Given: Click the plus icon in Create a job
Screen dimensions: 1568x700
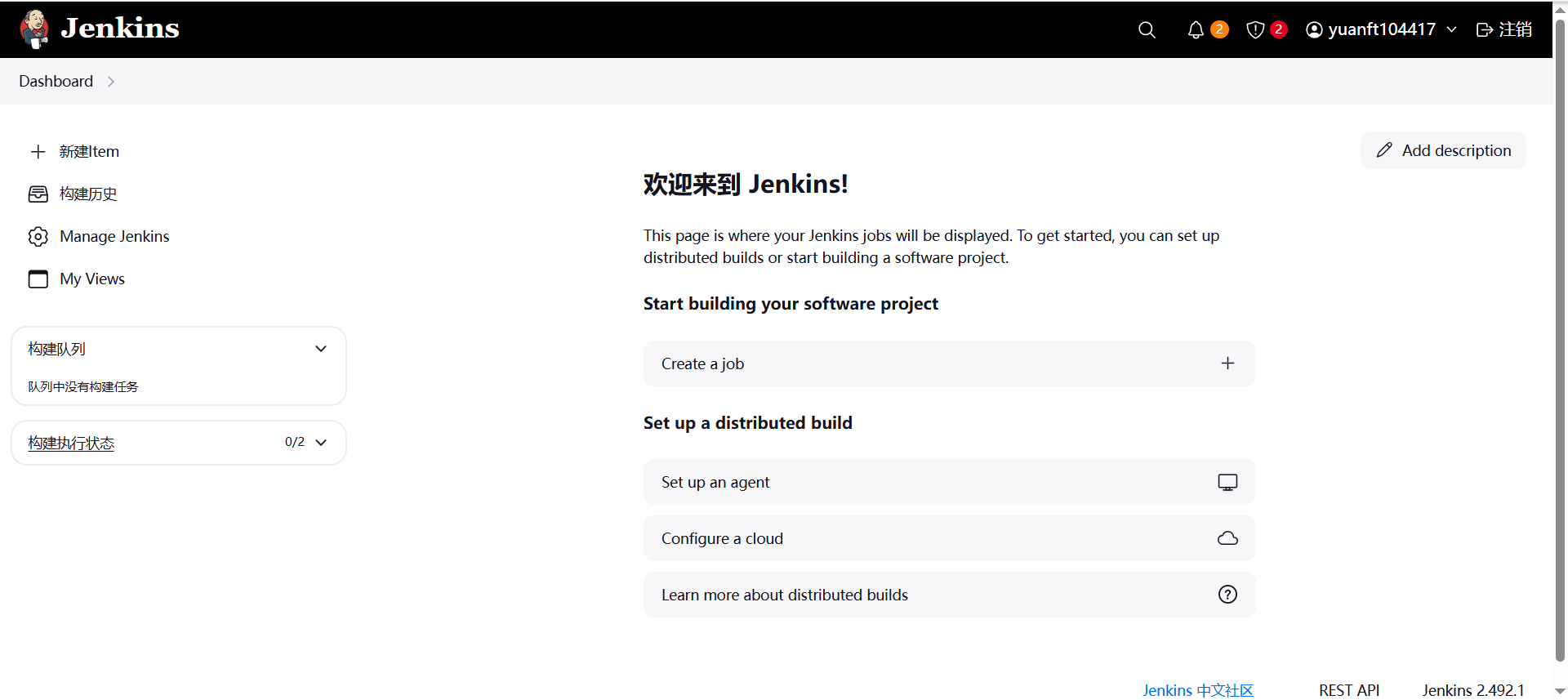Looking at the screenshot, I should click(x=1227, y=363).
